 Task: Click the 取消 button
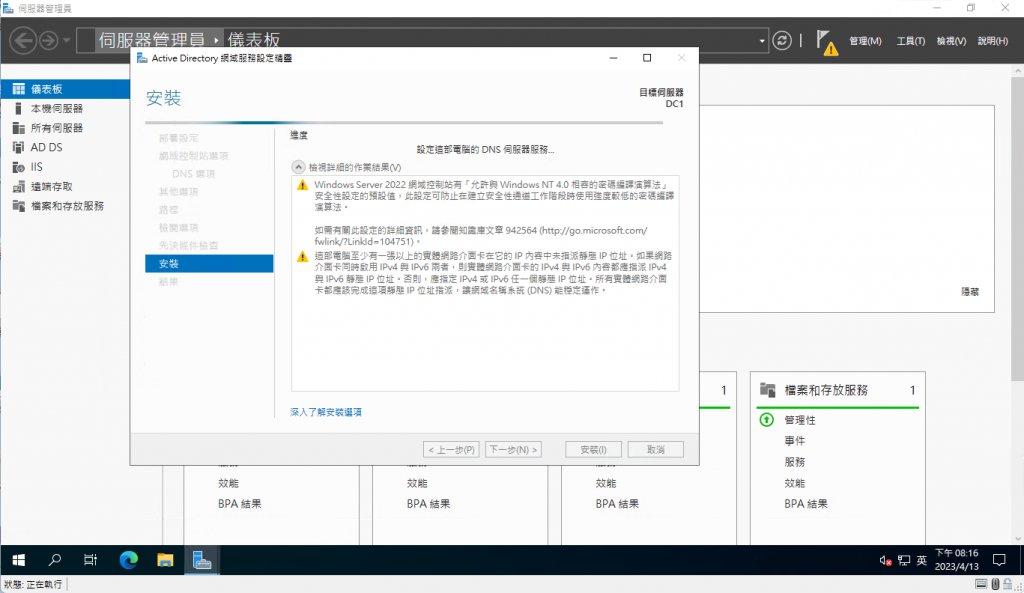(656, 449)
